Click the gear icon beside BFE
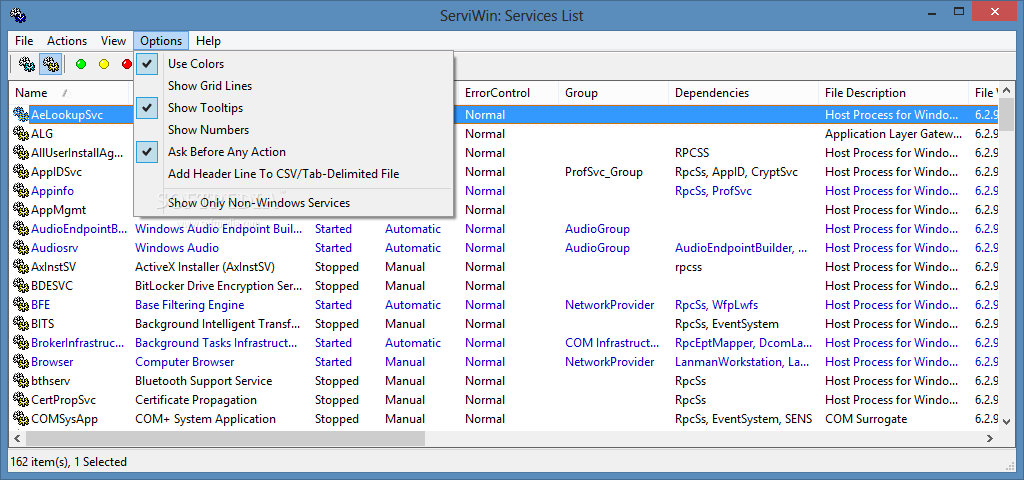 21,304
